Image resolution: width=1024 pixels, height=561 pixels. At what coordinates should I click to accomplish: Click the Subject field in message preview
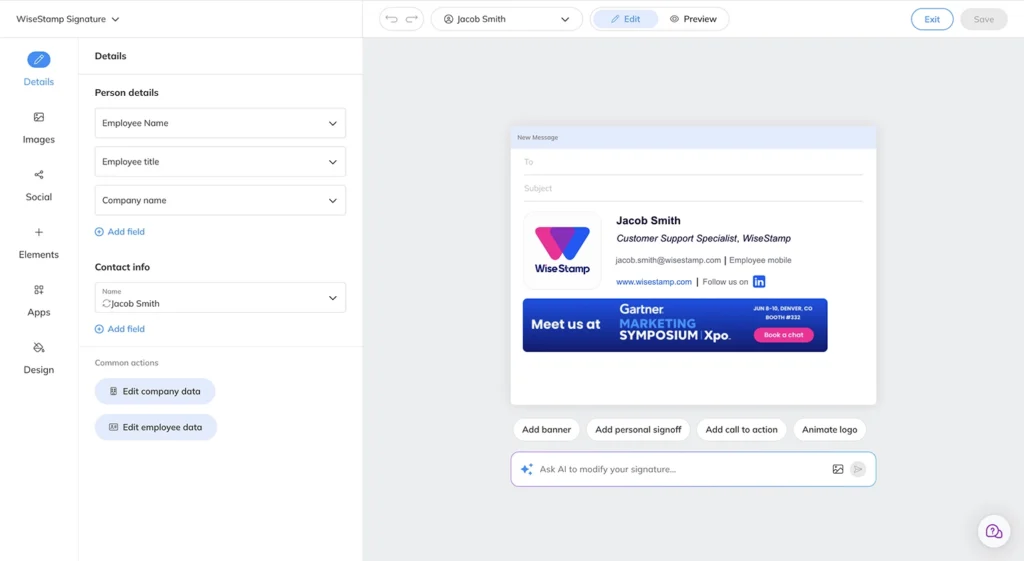693,188
